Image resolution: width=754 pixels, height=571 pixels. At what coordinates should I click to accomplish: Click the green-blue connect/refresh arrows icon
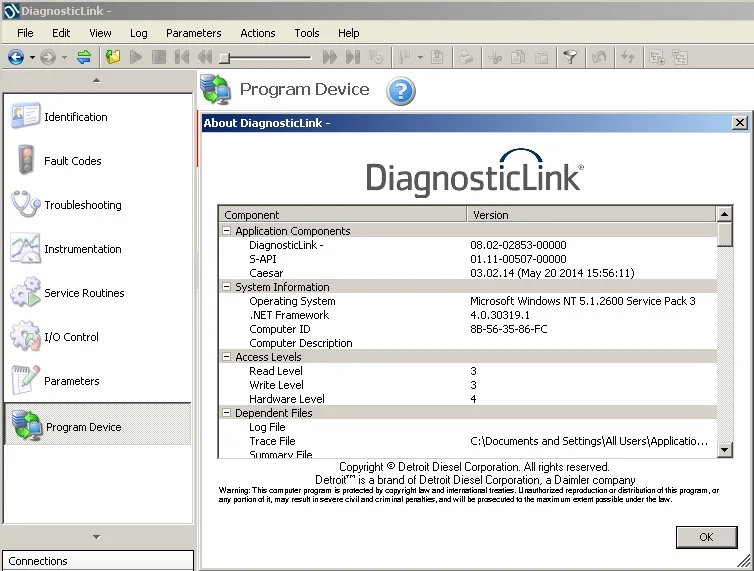(x=84, y=57)
